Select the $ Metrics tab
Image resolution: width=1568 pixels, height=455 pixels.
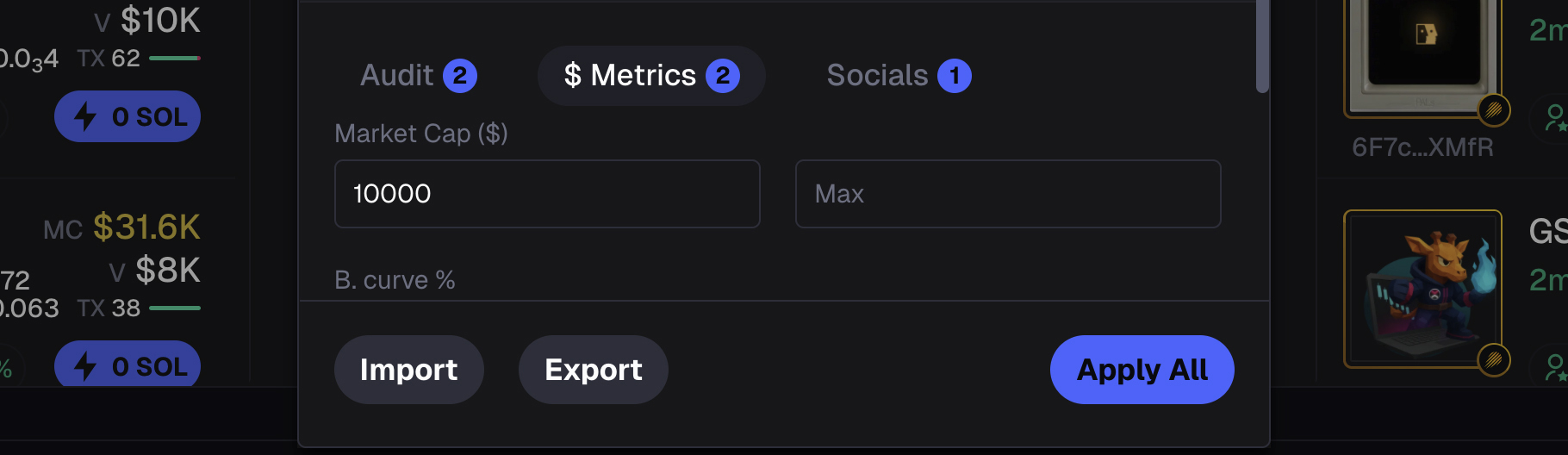click(650, 76)
